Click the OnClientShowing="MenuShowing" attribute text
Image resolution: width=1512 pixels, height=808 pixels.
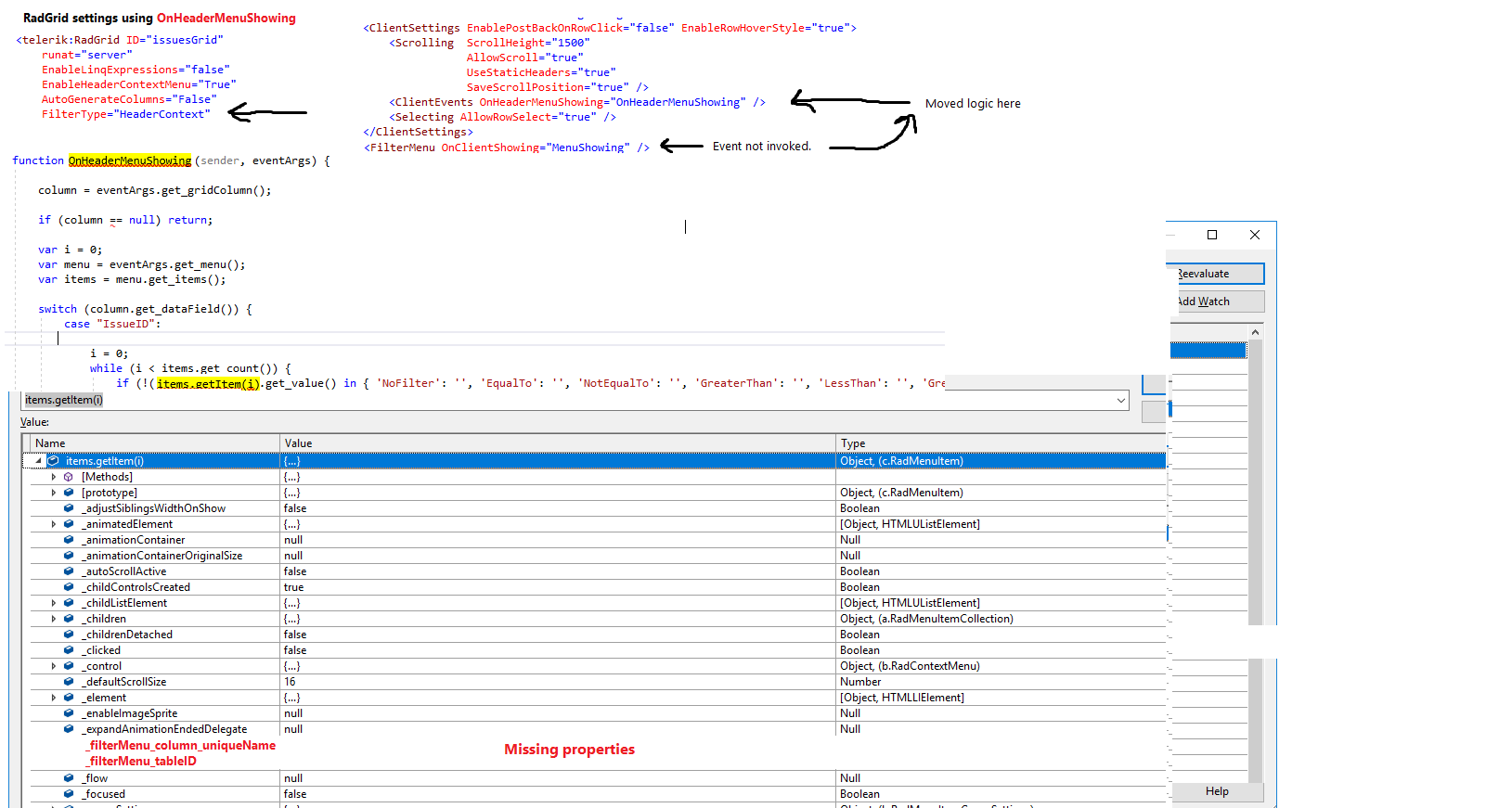(536, 147)
